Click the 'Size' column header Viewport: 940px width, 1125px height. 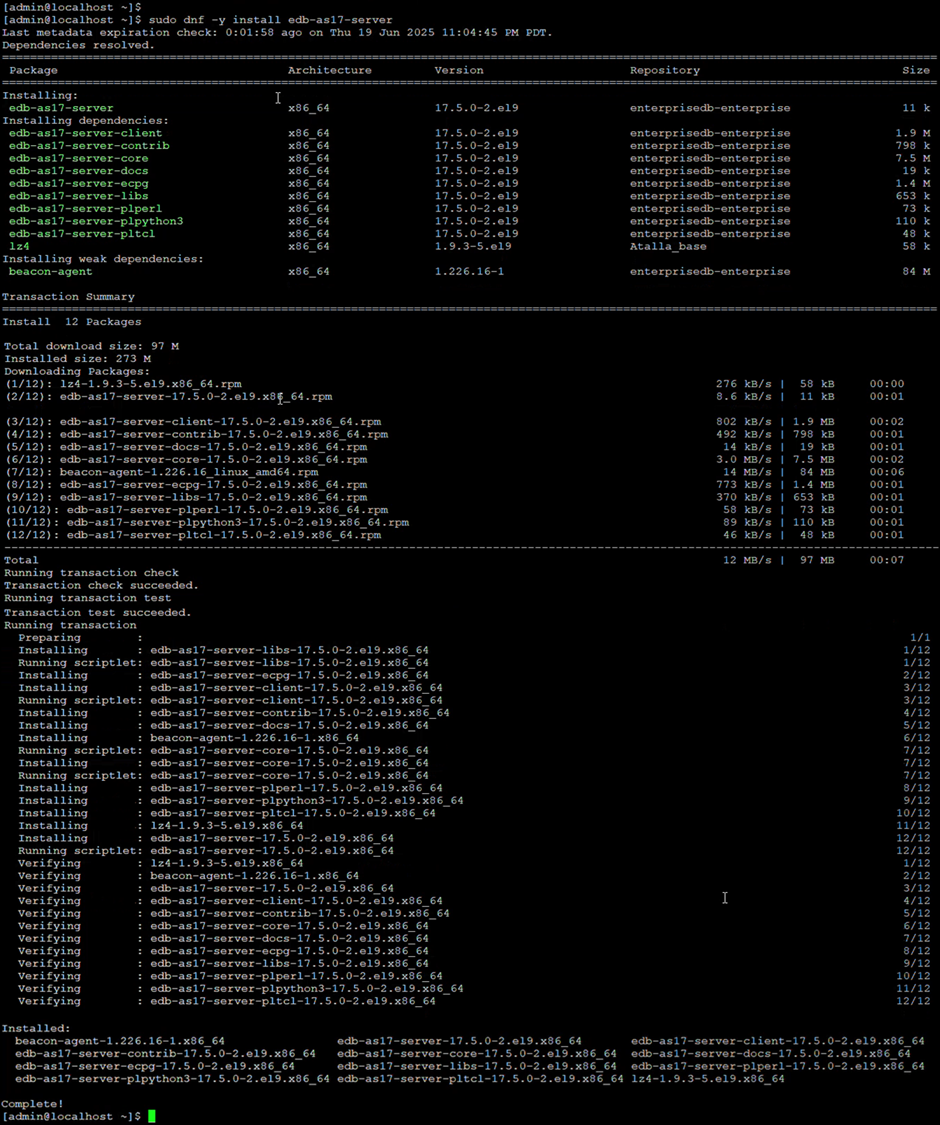[916, 70]
